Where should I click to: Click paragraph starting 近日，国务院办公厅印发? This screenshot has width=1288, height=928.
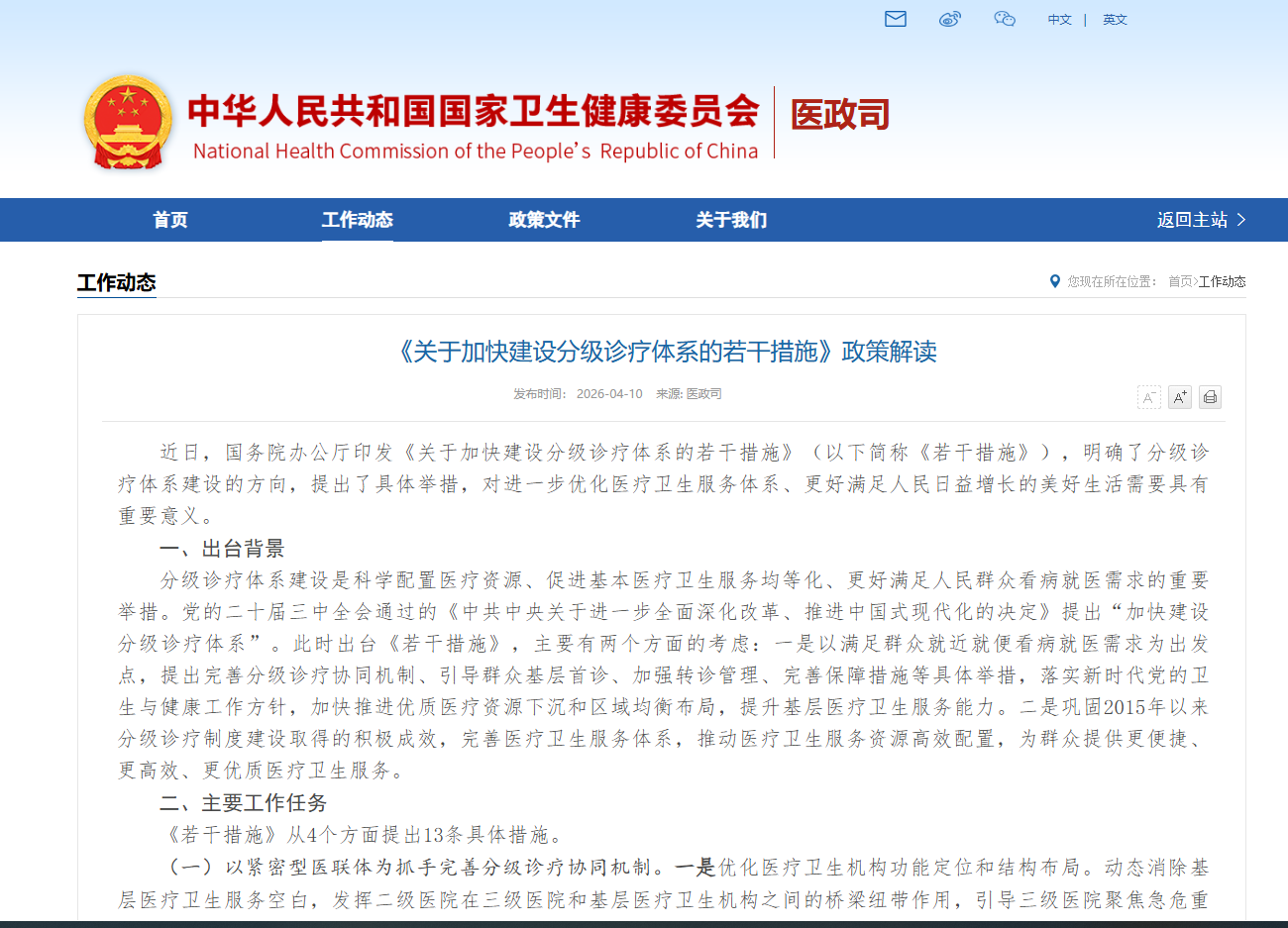(x=663, y=484)
